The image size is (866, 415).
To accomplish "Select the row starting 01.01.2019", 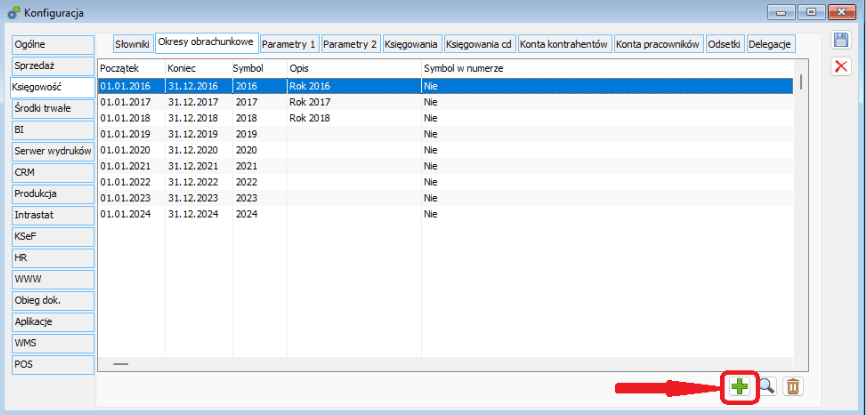I will [x=446, y=134].
